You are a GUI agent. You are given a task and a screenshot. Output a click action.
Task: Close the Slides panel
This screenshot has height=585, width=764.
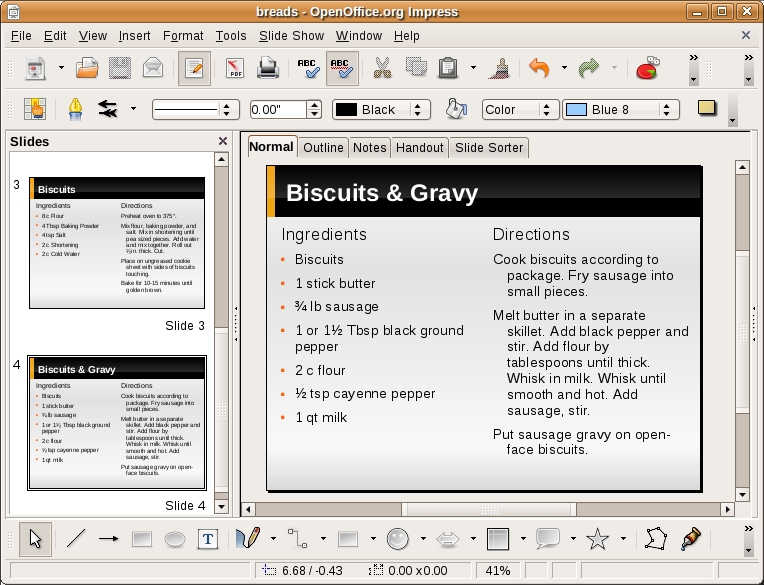pyautogui.click(x=223, y=142)
